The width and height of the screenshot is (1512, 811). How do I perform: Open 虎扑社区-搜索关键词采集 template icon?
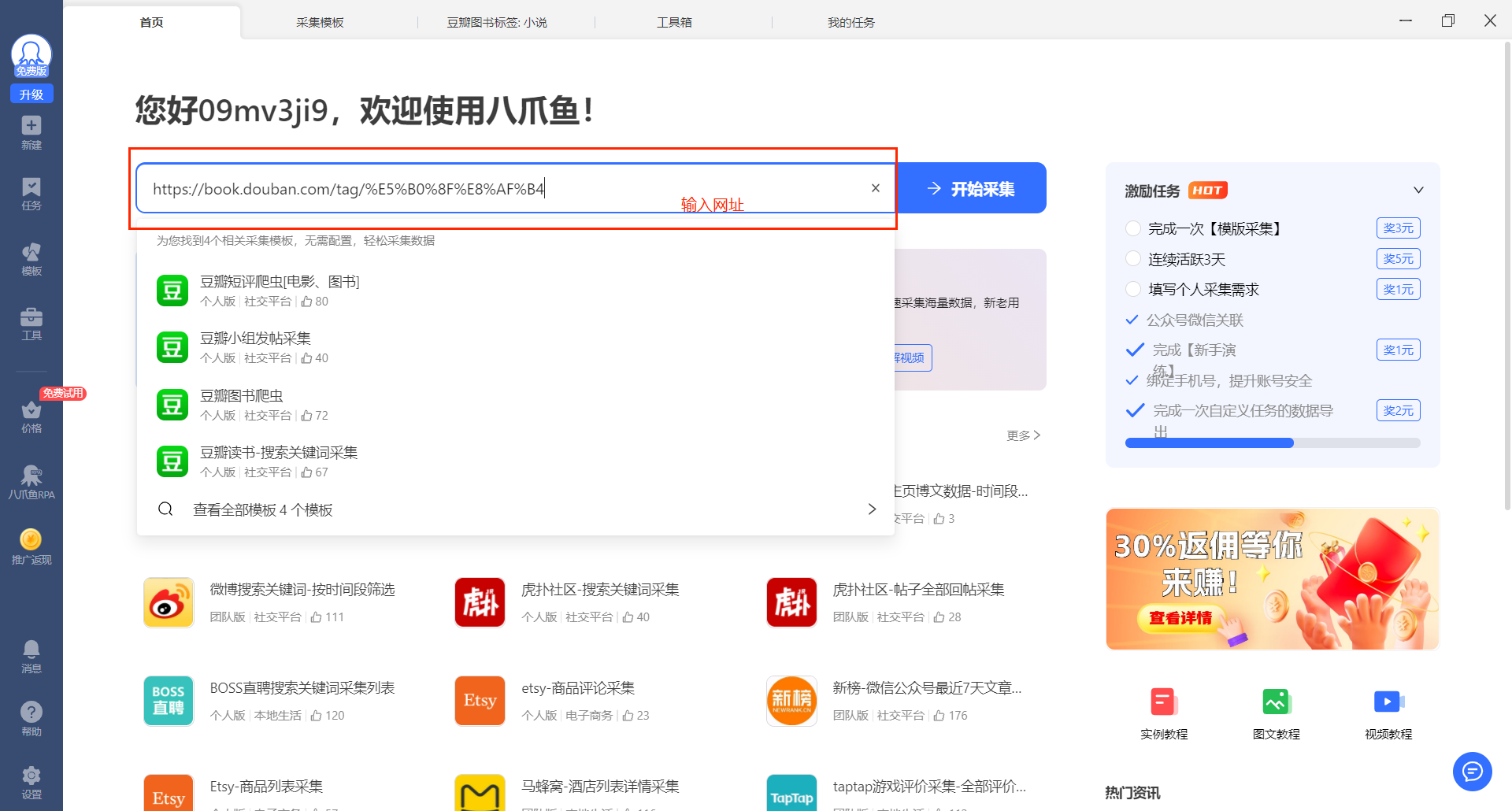(x=480, y=602)
